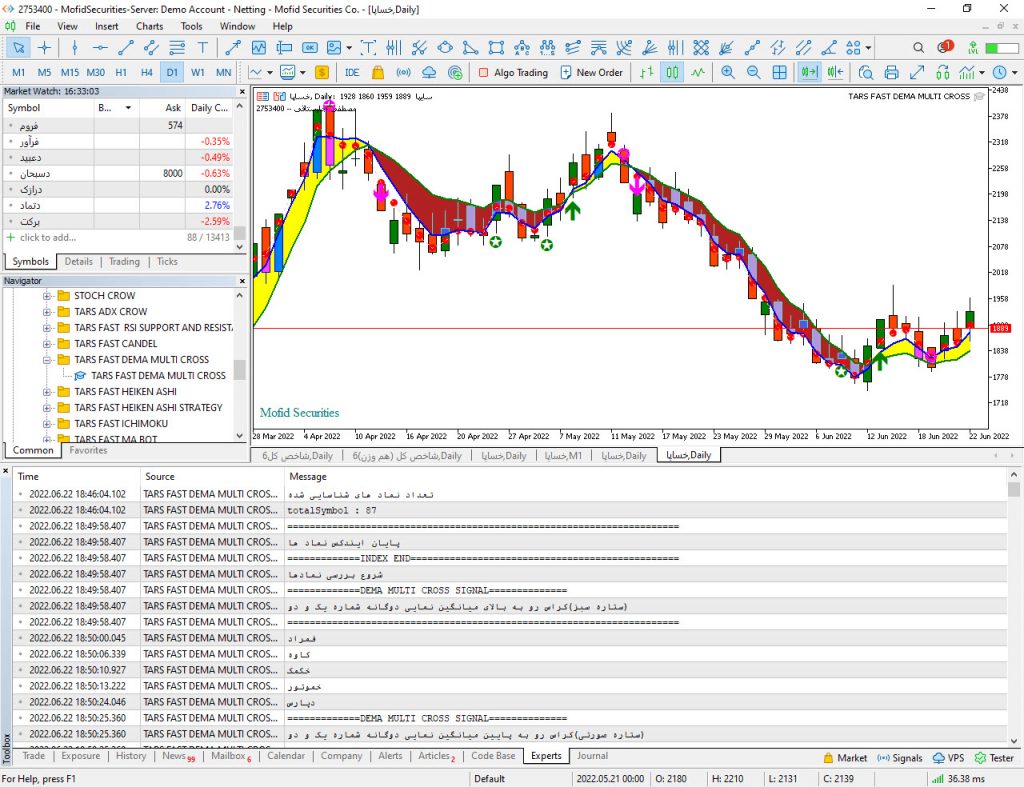Screen dimensions: 1024x787
Task: Open the Market shopping bag icon
Action: tap(377, 72)
